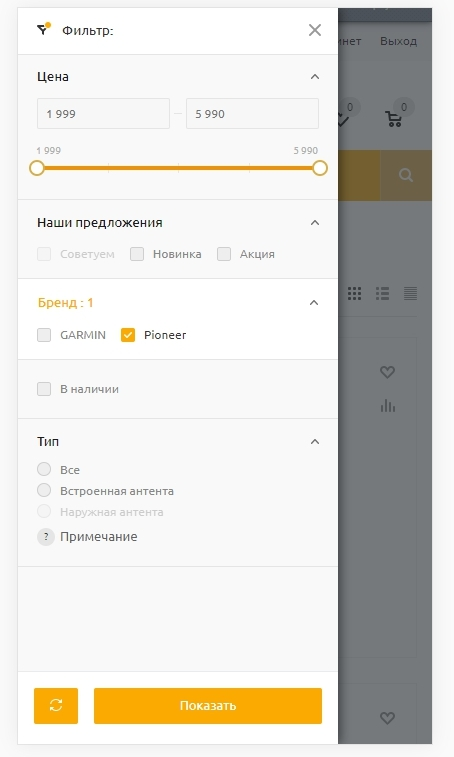Switch to grid view icon
Image resolution: width=454 pixels, height=757 pixels.
coord(355,293)
